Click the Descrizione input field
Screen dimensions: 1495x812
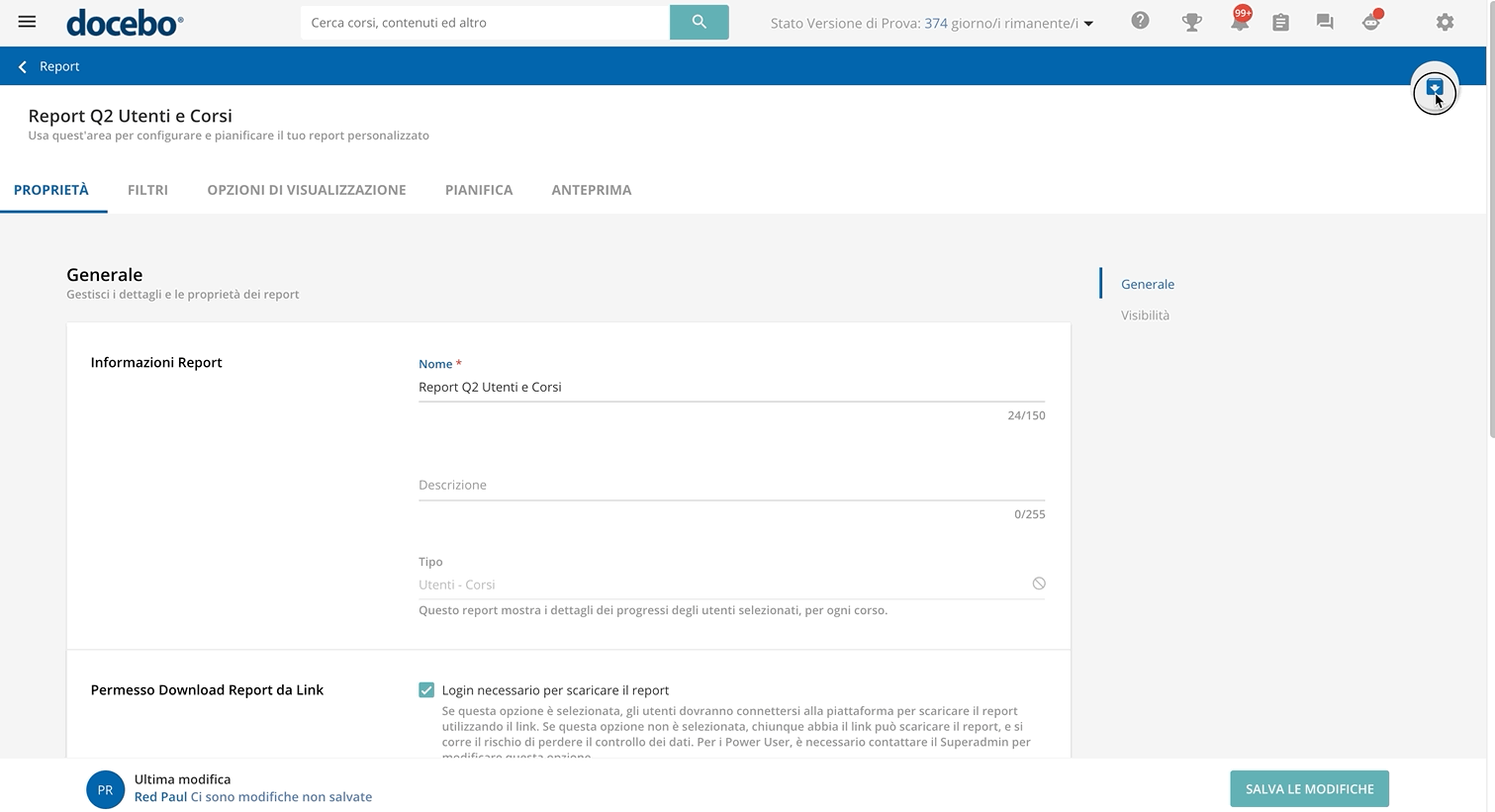coord(730,486)
